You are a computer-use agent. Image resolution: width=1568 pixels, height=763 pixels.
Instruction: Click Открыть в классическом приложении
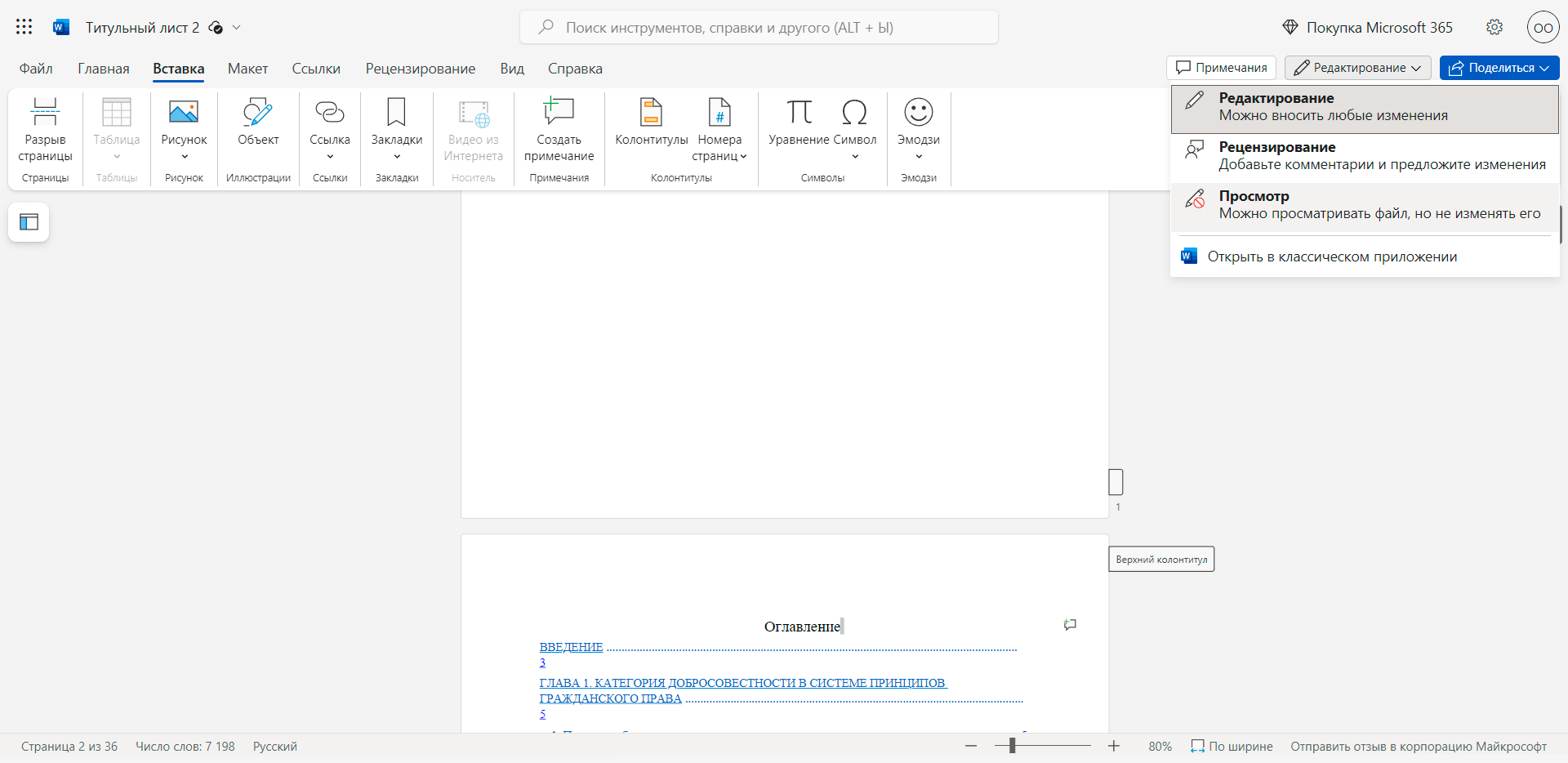coord(1365,257)
